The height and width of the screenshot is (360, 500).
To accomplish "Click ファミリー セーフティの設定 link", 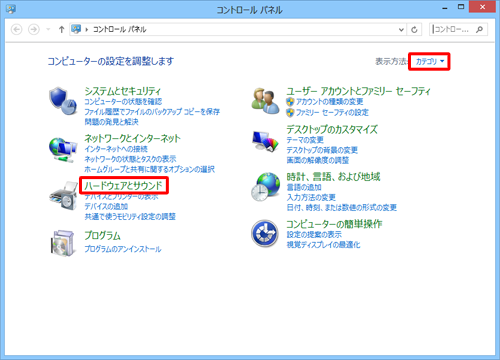I will [332, 113].
